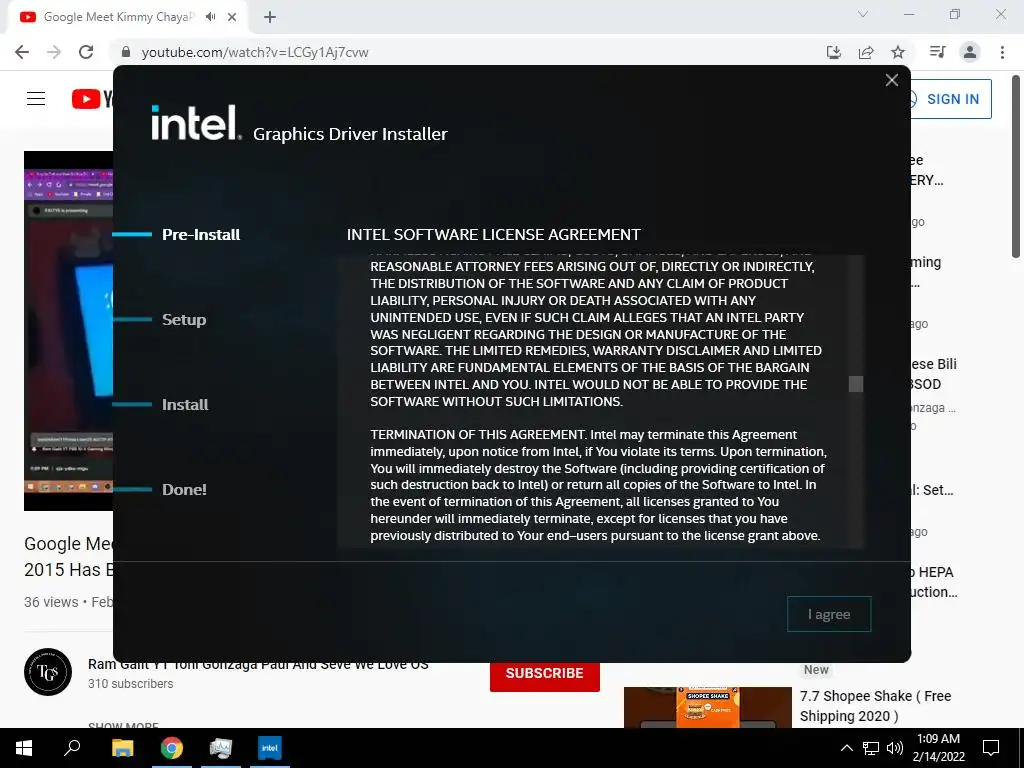The width and height of the screenshot is (1024, 768).
Task: Bookmark this tab with the star
Action: 898,52
